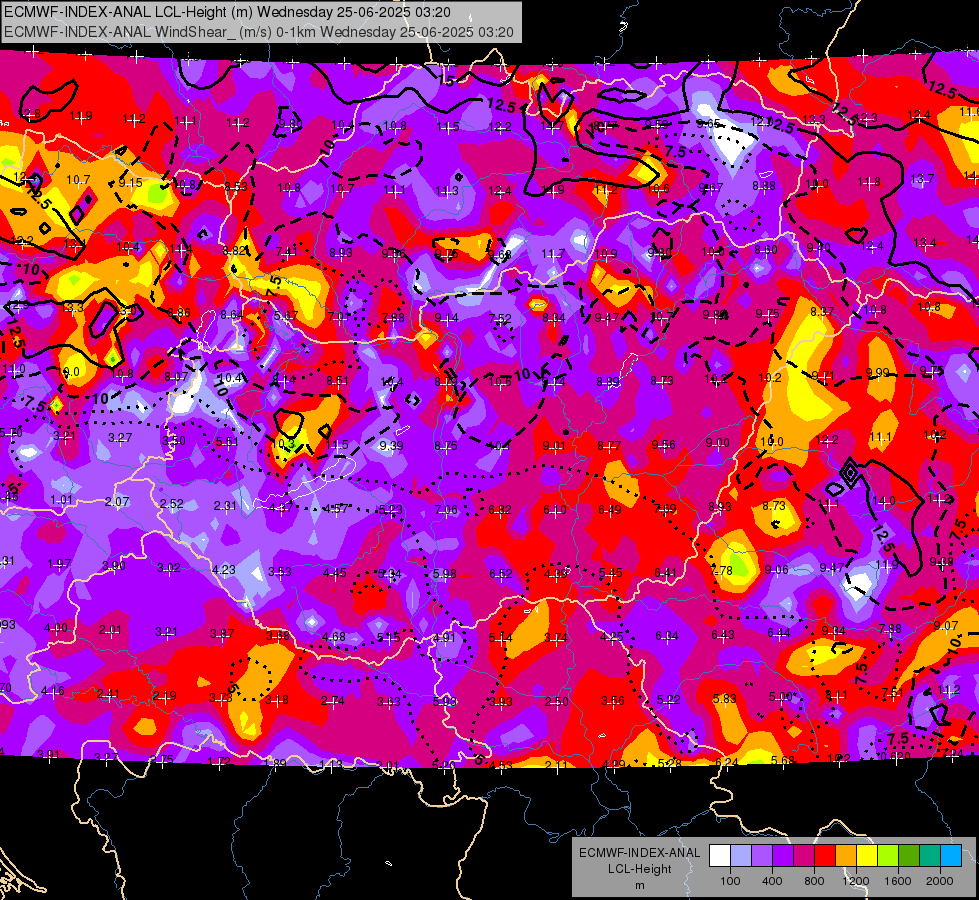Click the wind shear value '13.4'

(925, 242)
